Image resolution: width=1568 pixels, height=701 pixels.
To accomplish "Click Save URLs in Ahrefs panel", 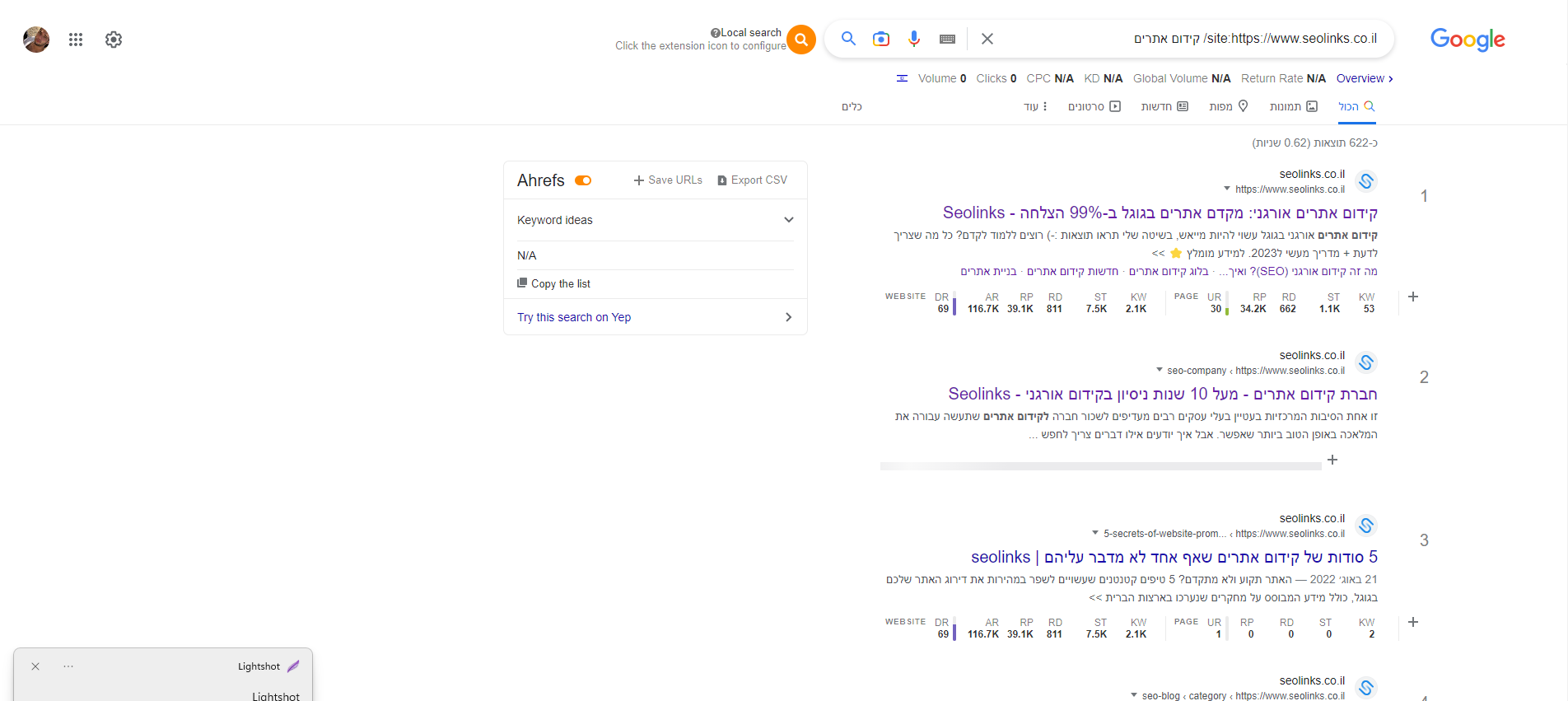I will point(668,180).
